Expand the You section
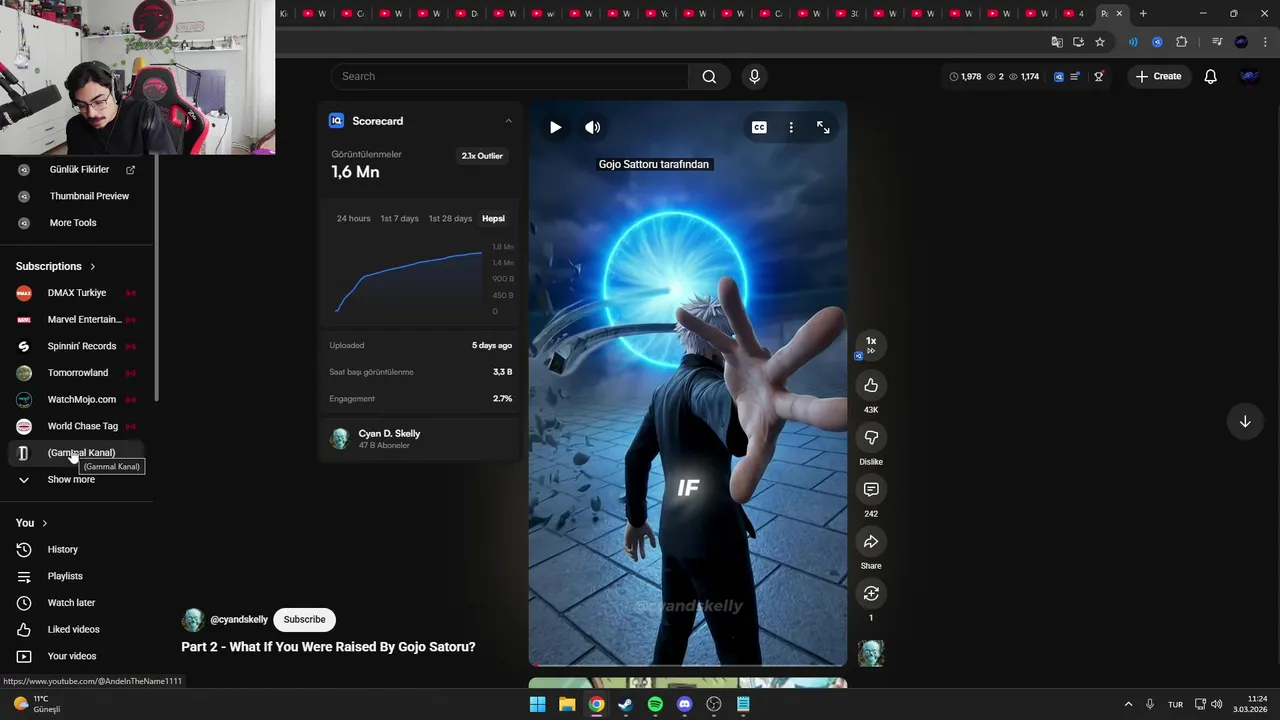The height and width of the screenshot is (720, 1280). click(x=32, y=523)
